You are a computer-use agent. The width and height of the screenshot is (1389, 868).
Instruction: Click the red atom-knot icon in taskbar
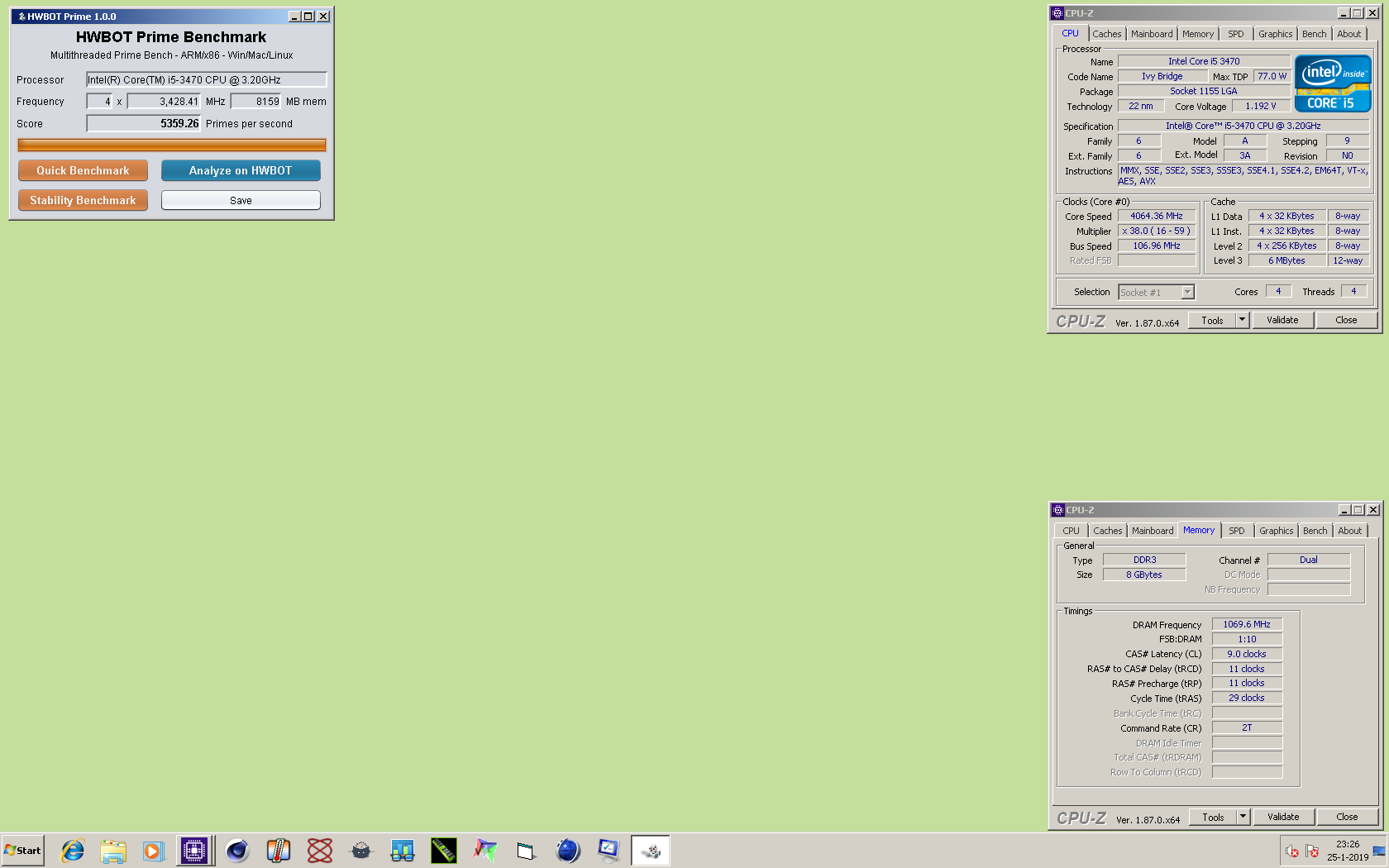[x=320, y=851]
